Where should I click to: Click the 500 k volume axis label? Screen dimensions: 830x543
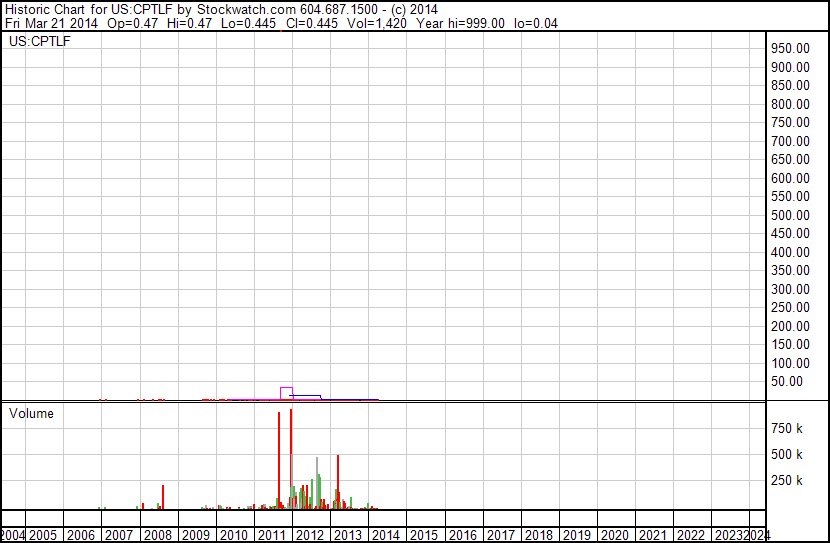tap(787, 454)
